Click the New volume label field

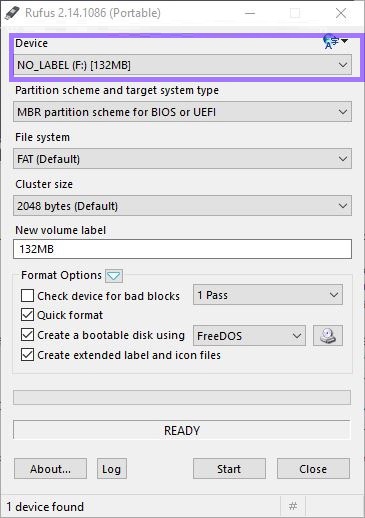point(182,249)
